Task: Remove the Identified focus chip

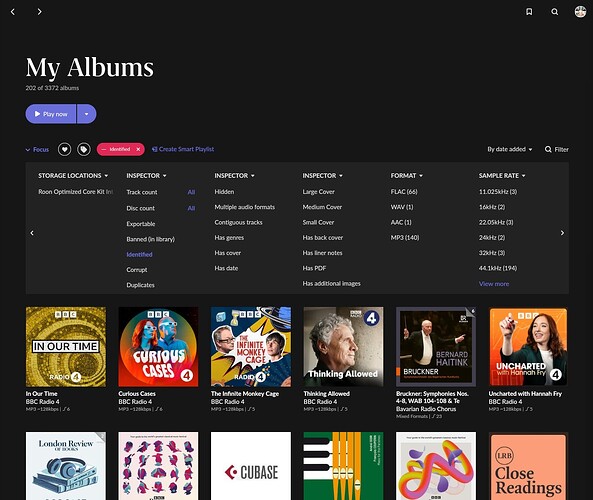Action: 138,149
